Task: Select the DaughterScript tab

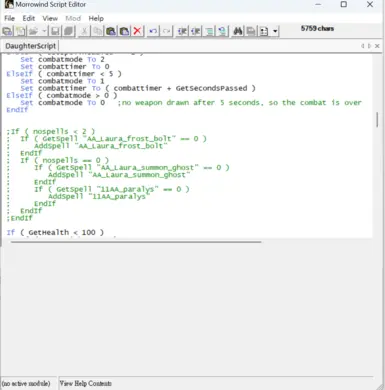Action: [30, 46]
